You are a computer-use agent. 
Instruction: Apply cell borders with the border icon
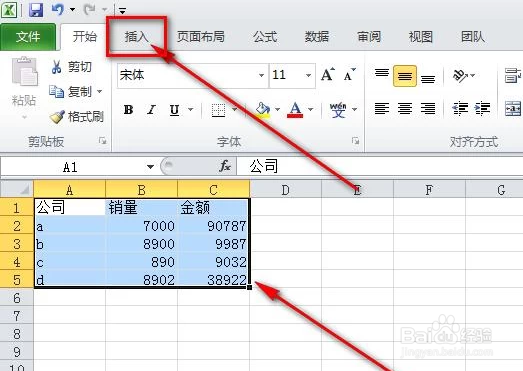tap(218, 110)
